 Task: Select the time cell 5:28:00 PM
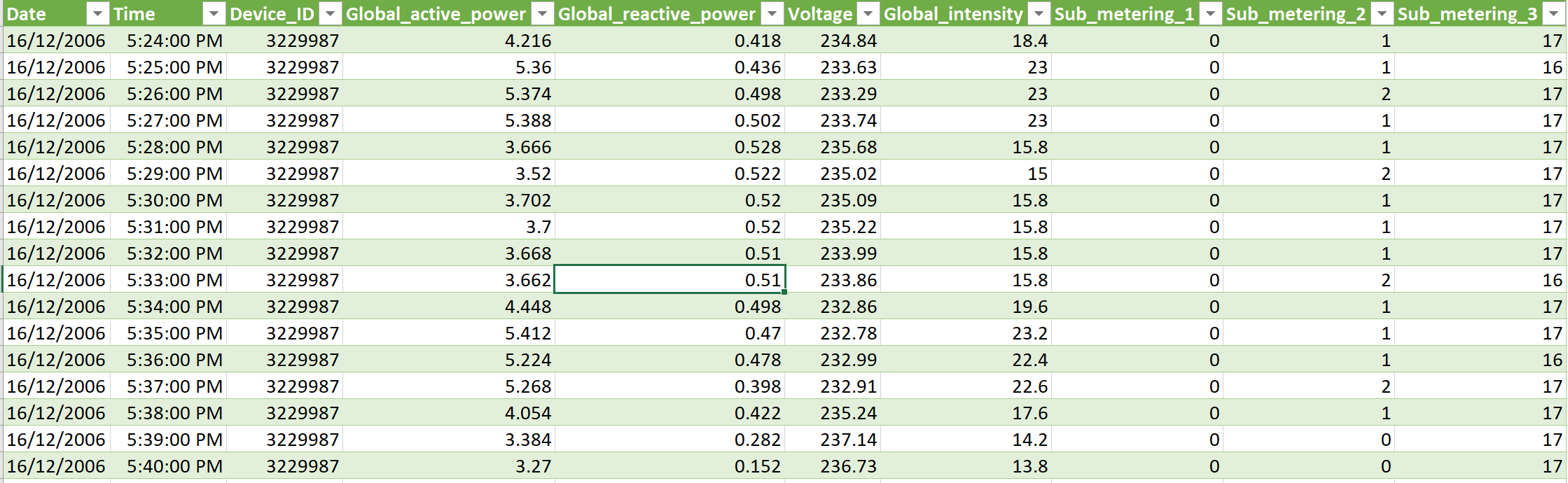[x=168, y=147]
